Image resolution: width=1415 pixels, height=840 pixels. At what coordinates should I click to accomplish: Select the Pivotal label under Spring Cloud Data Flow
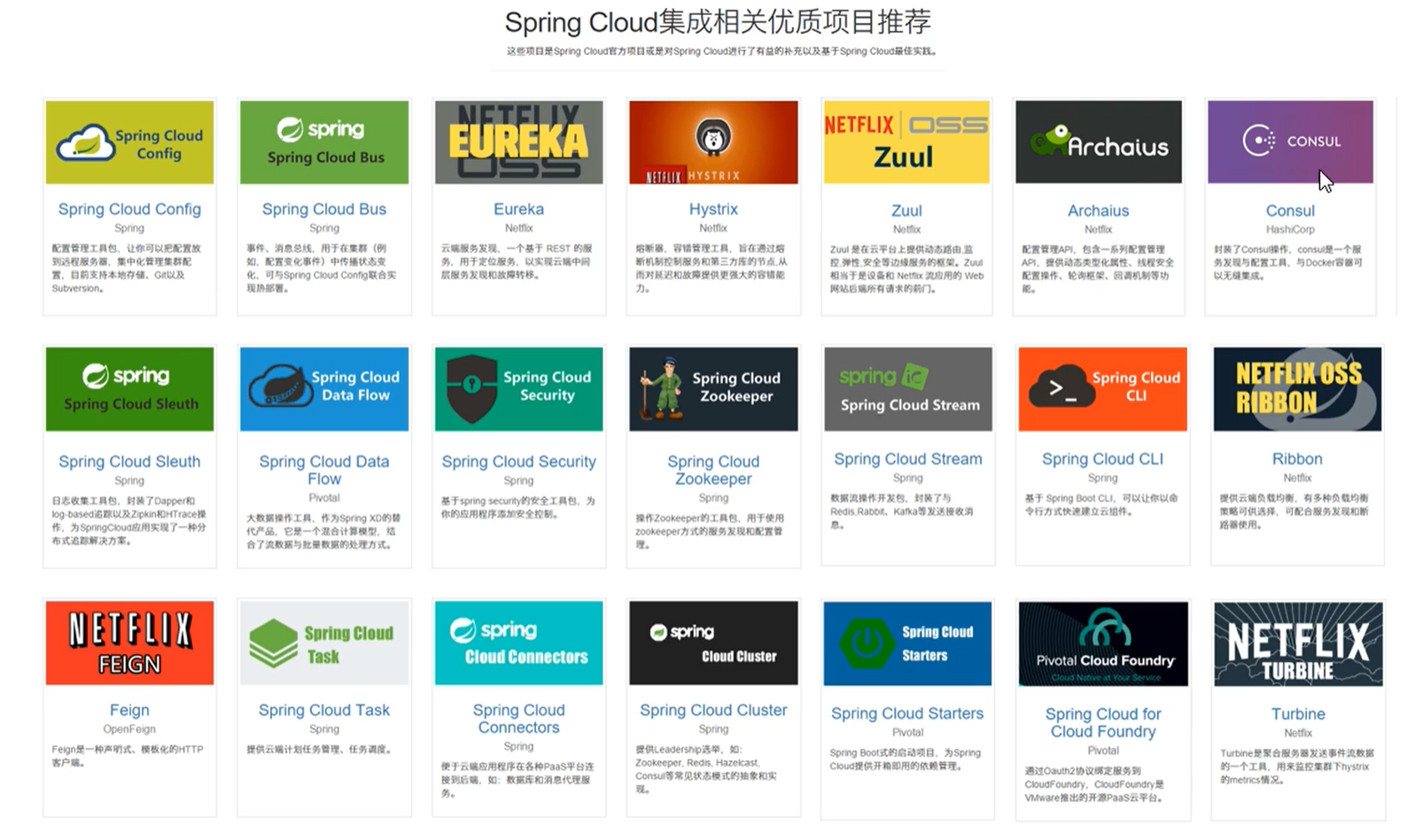(324, 498)
